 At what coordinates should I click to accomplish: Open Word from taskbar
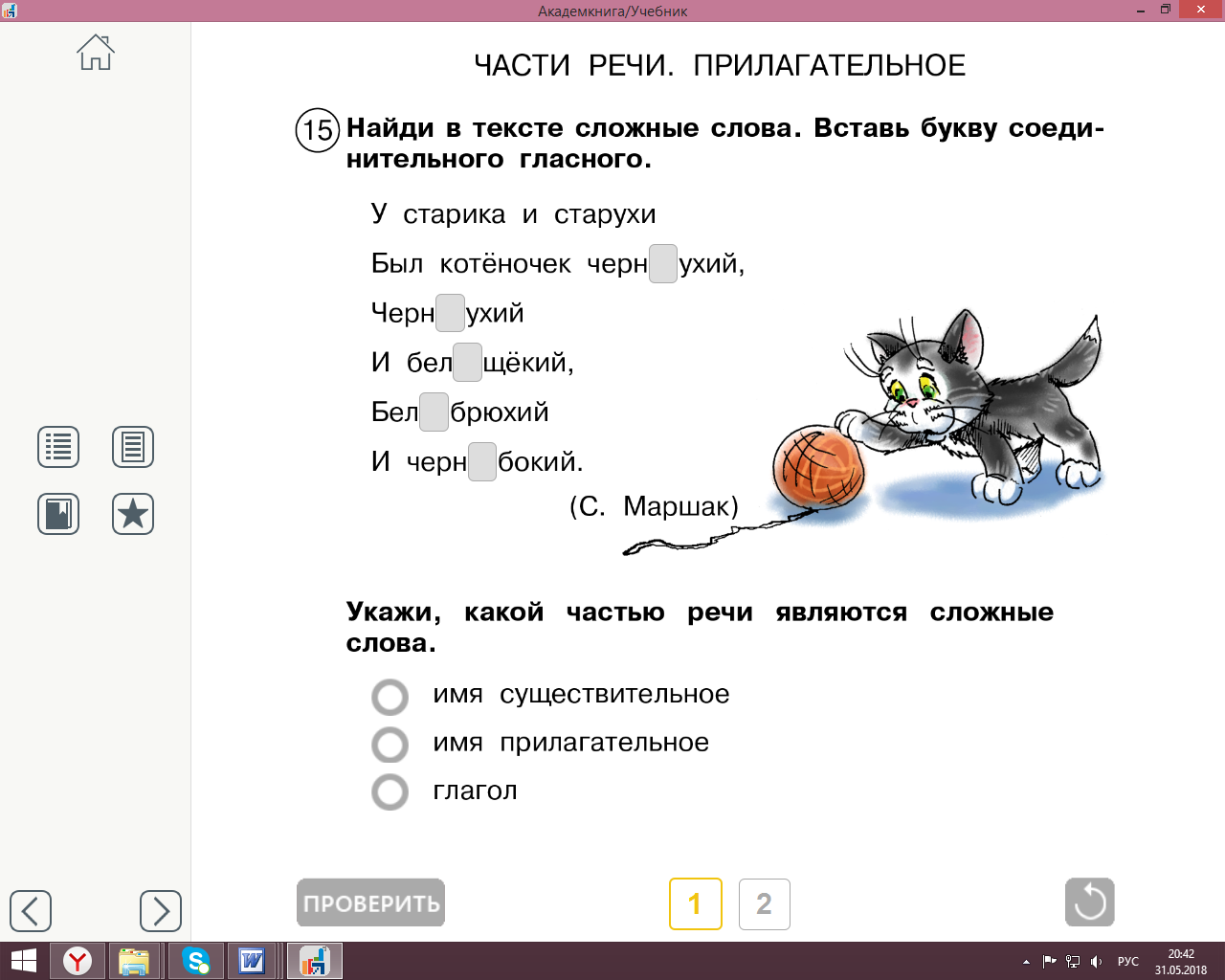click(x=253, y=961)
